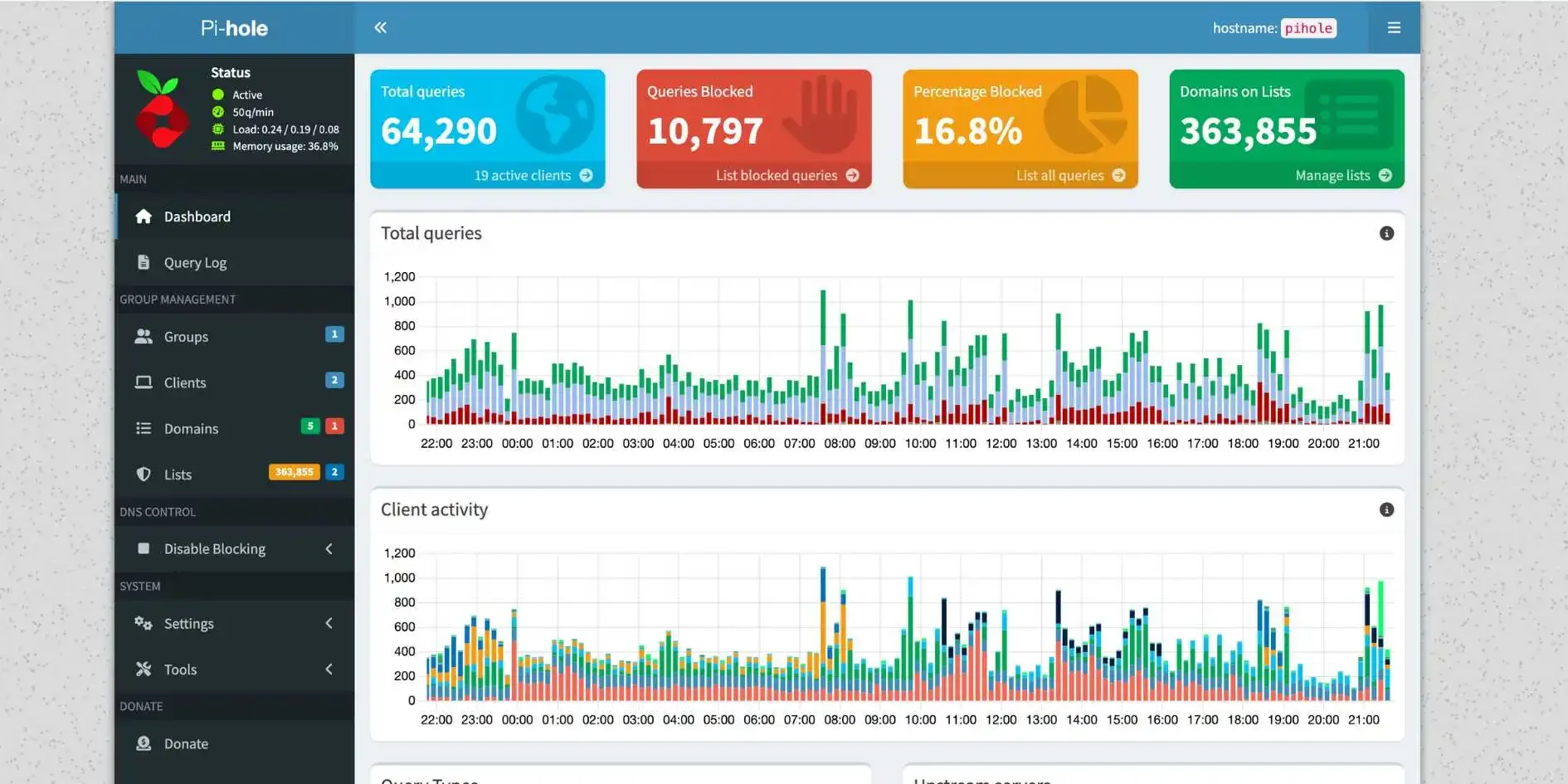This screenshot has height=784, width=1568.
Task: Click the Settings gear icon
Action: (143, 623)
